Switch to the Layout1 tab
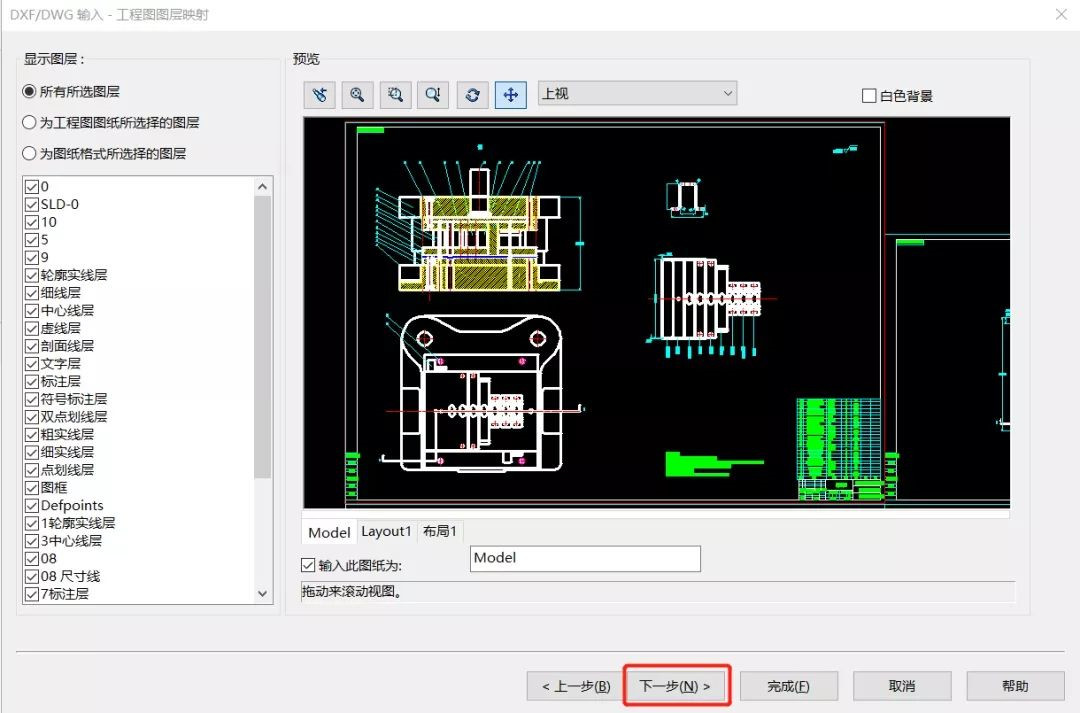Image resolution: width=1080 pixels, height=713 pixels. [x=386, y=531]
